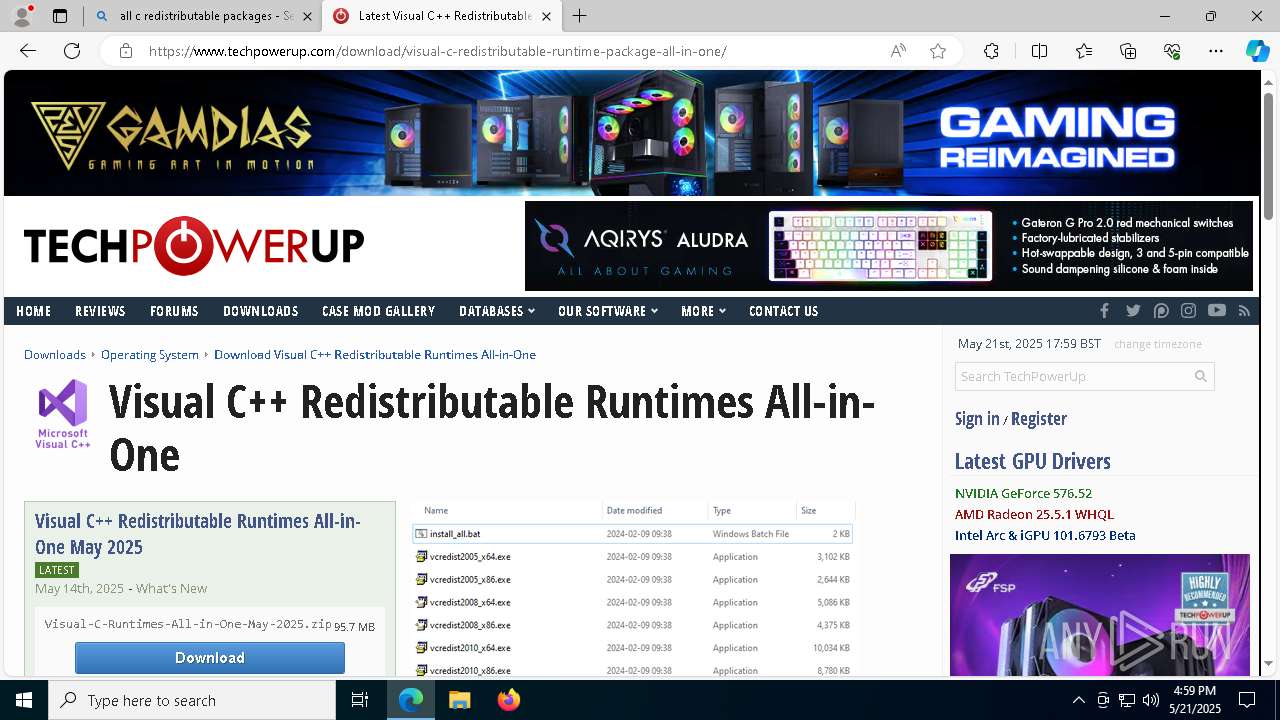The width and height of the screenshot is (1280, 720).
Task: Click the TechPowerUp logo
Action: tap(194, 246)
